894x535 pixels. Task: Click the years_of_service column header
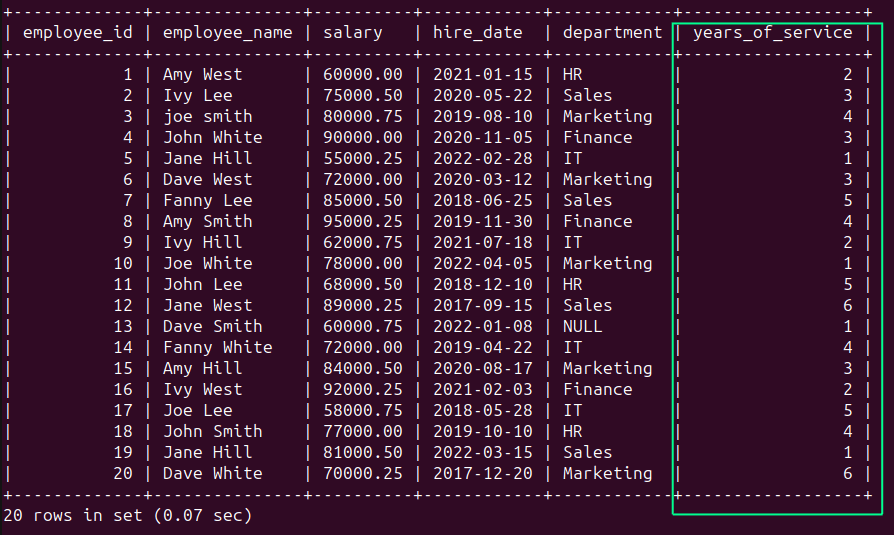pos(773,32)
